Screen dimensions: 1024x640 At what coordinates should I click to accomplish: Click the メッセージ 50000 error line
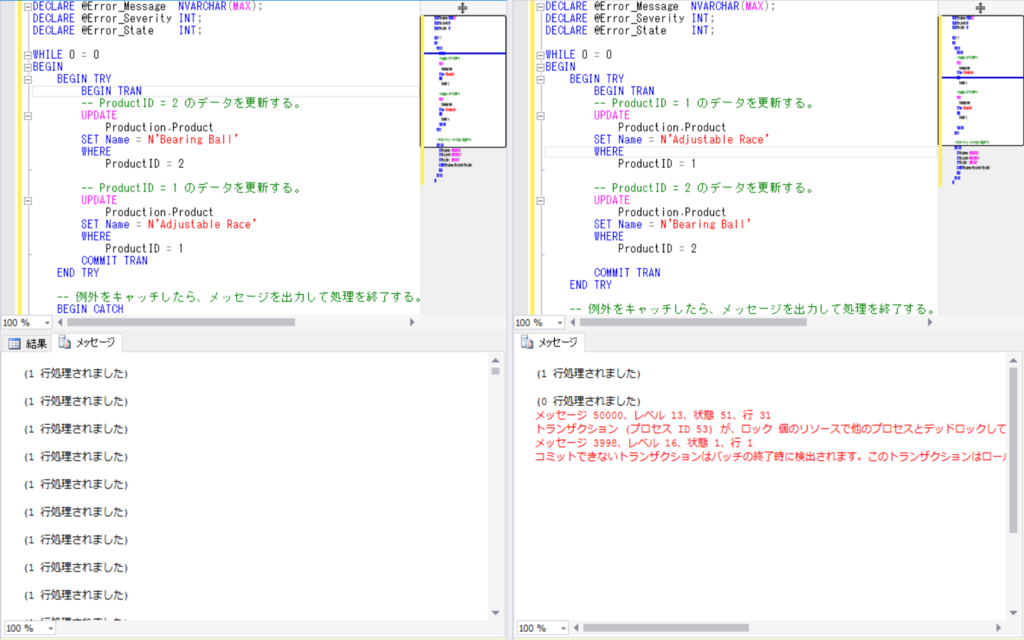coord(653,415)
